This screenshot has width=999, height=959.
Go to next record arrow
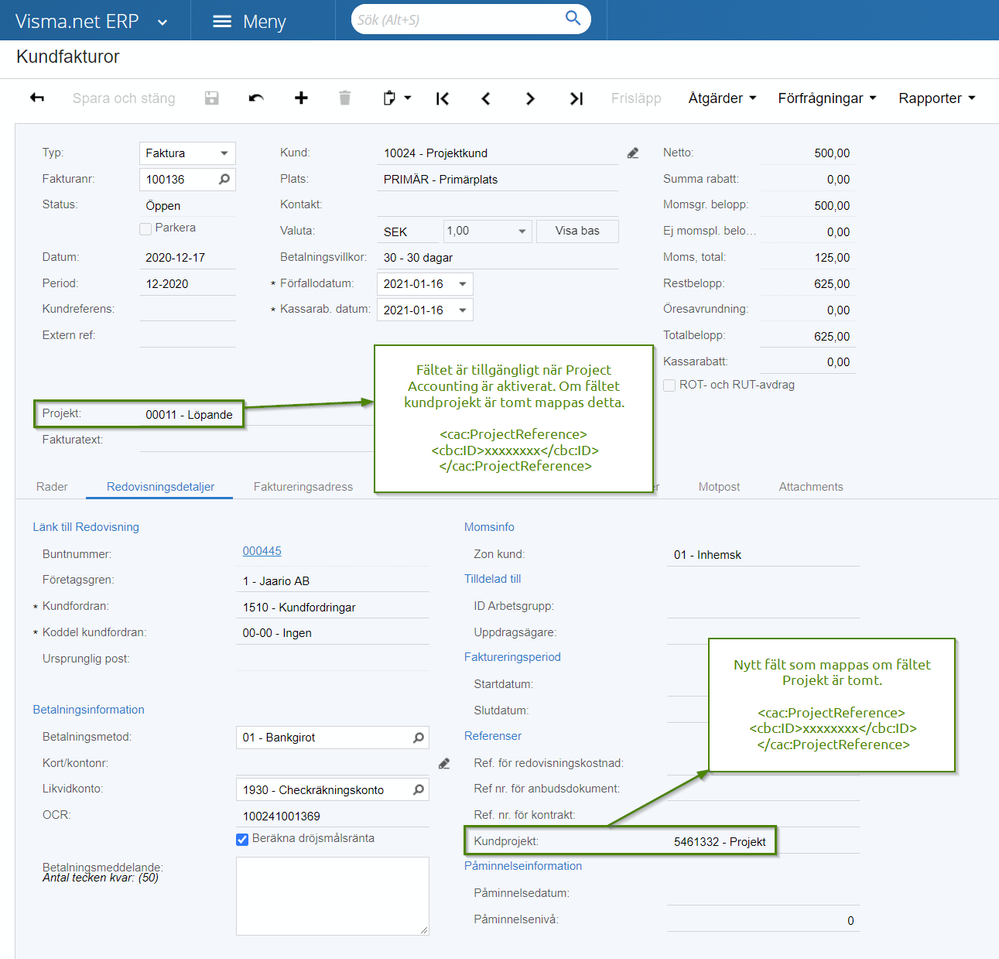tap(530, 98)
